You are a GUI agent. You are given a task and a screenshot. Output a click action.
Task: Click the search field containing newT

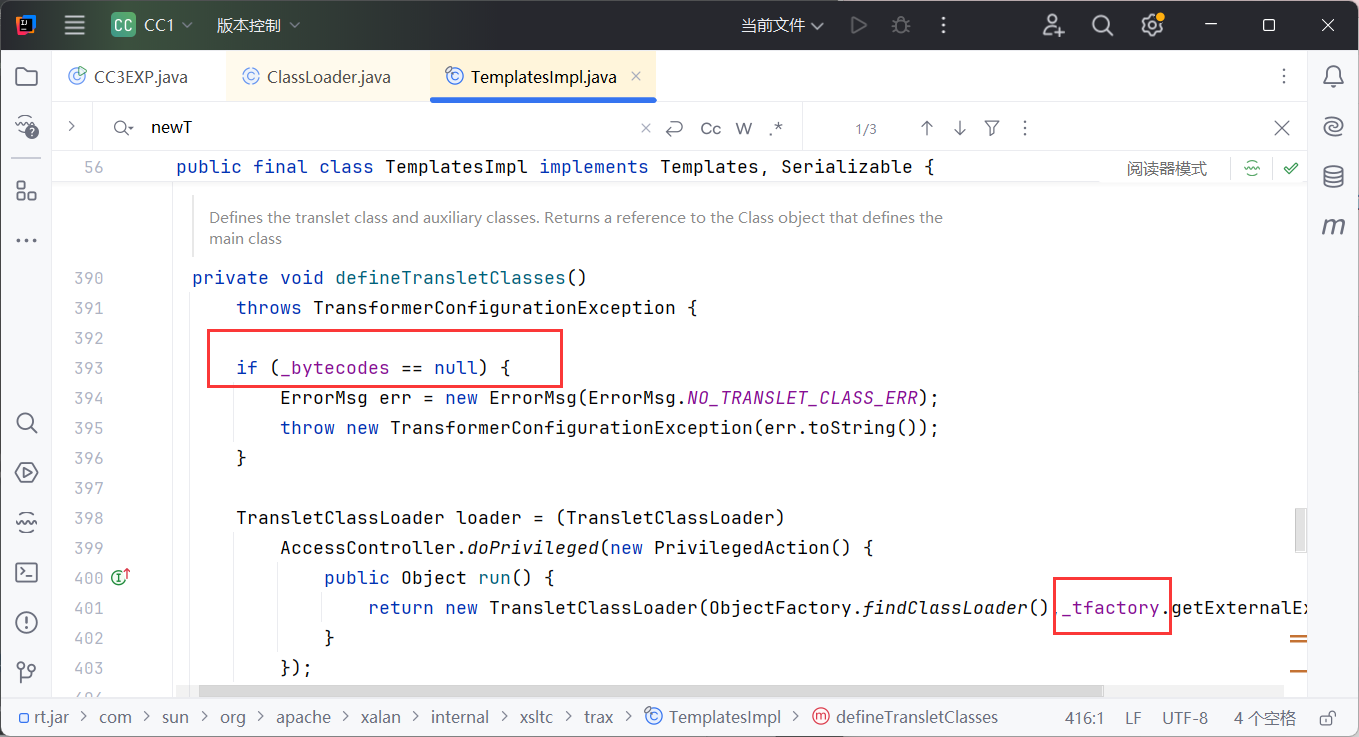pyautogui.click(x=390, y=128)
